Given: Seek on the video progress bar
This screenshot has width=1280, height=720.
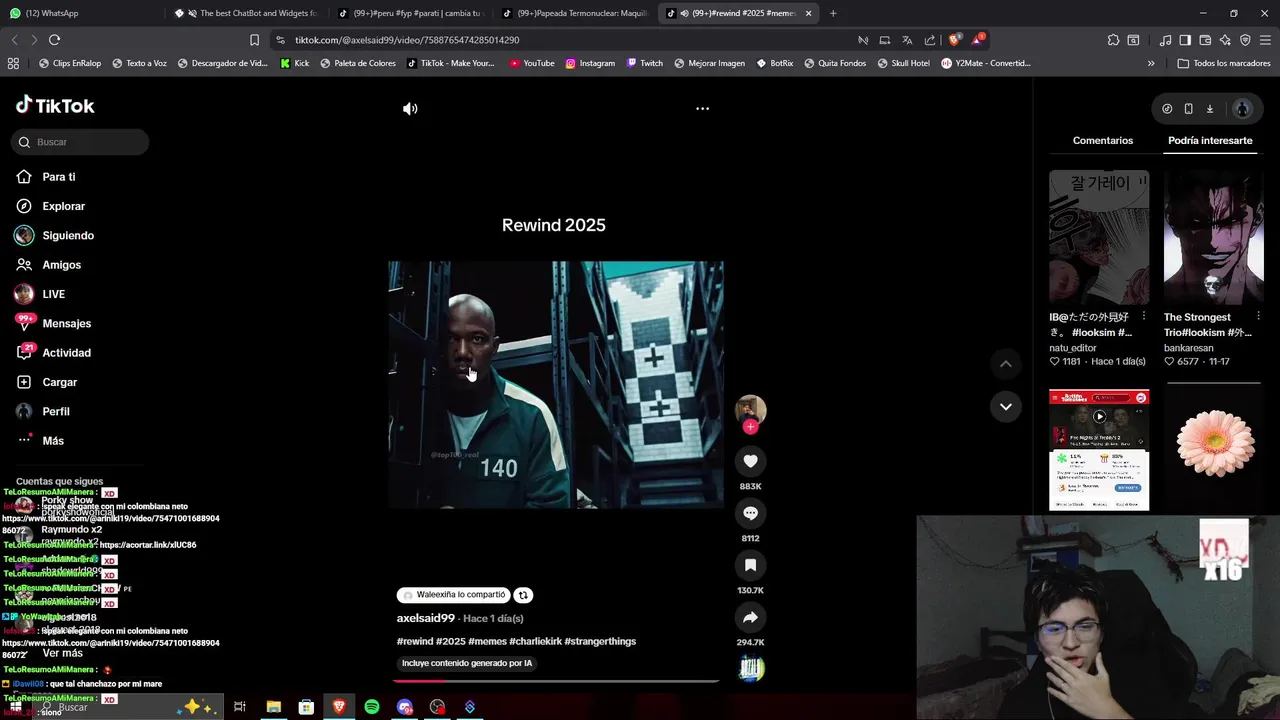Looking at the screenshot, I should (x=556, y=681).
